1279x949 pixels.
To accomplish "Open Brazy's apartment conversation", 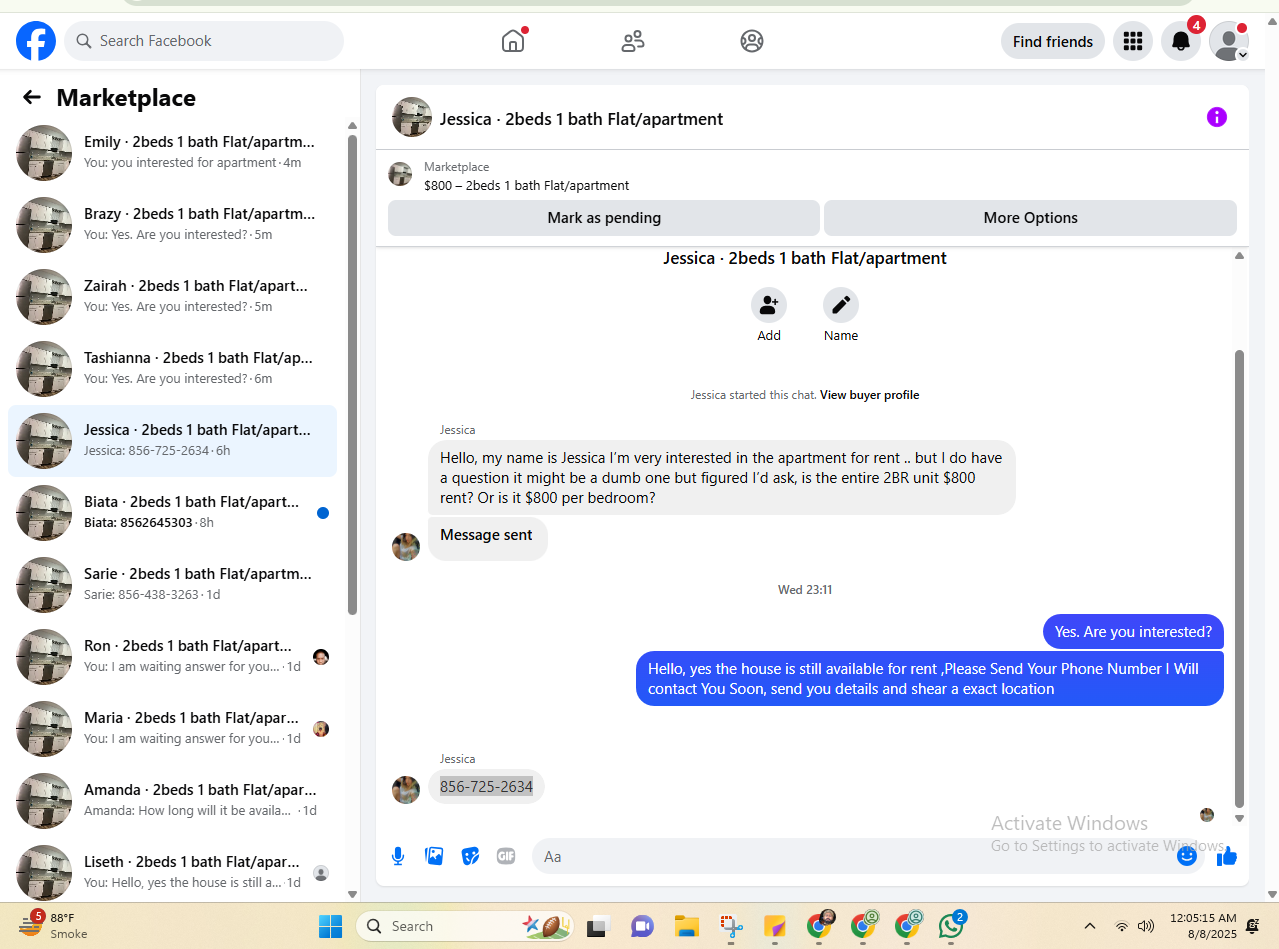I will point(172,225).
